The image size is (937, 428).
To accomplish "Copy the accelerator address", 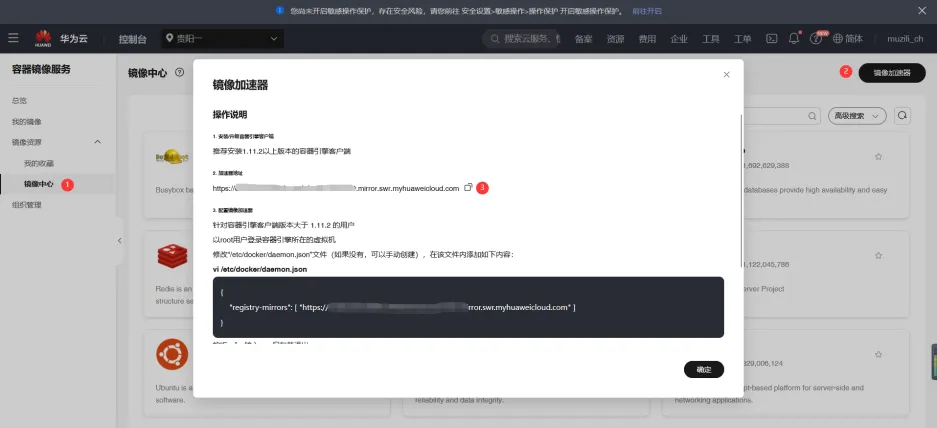I will point(468,188).
